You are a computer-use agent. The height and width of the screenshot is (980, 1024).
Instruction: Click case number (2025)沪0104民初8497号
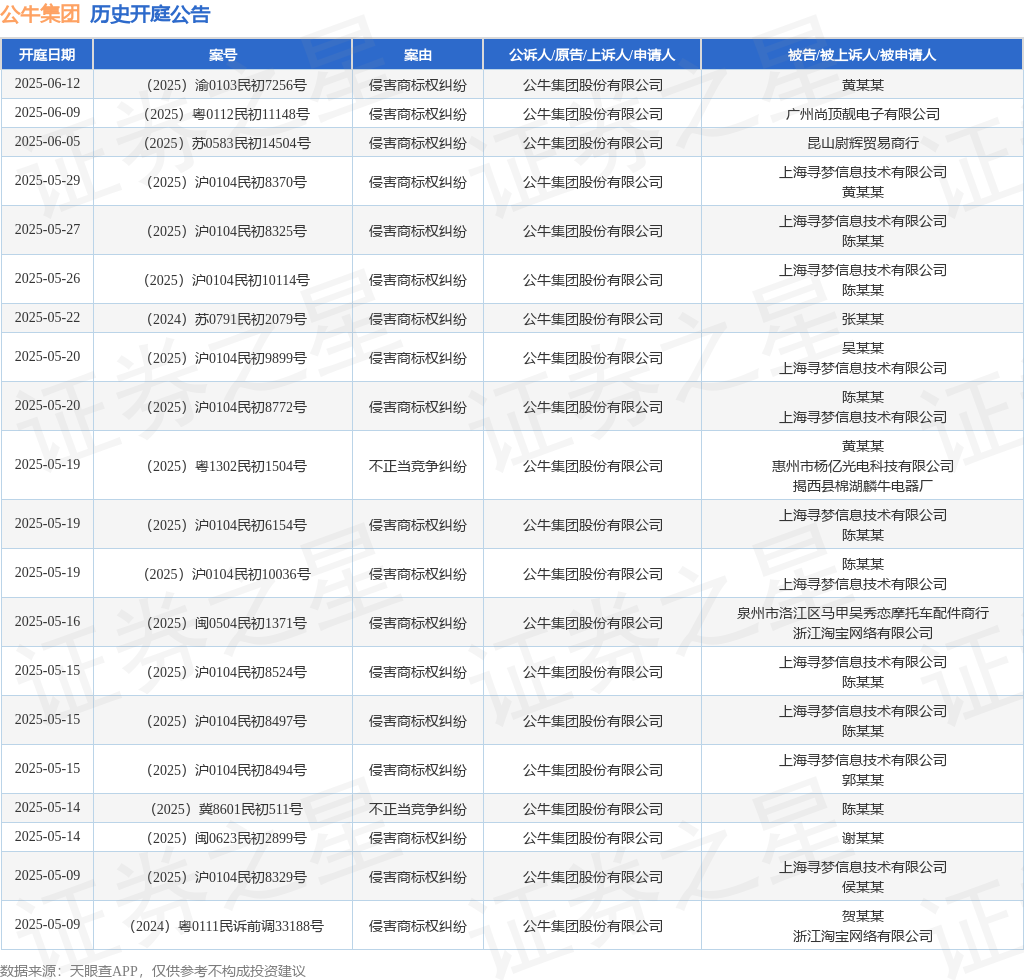pyautogui.click(x=226, y=721)
